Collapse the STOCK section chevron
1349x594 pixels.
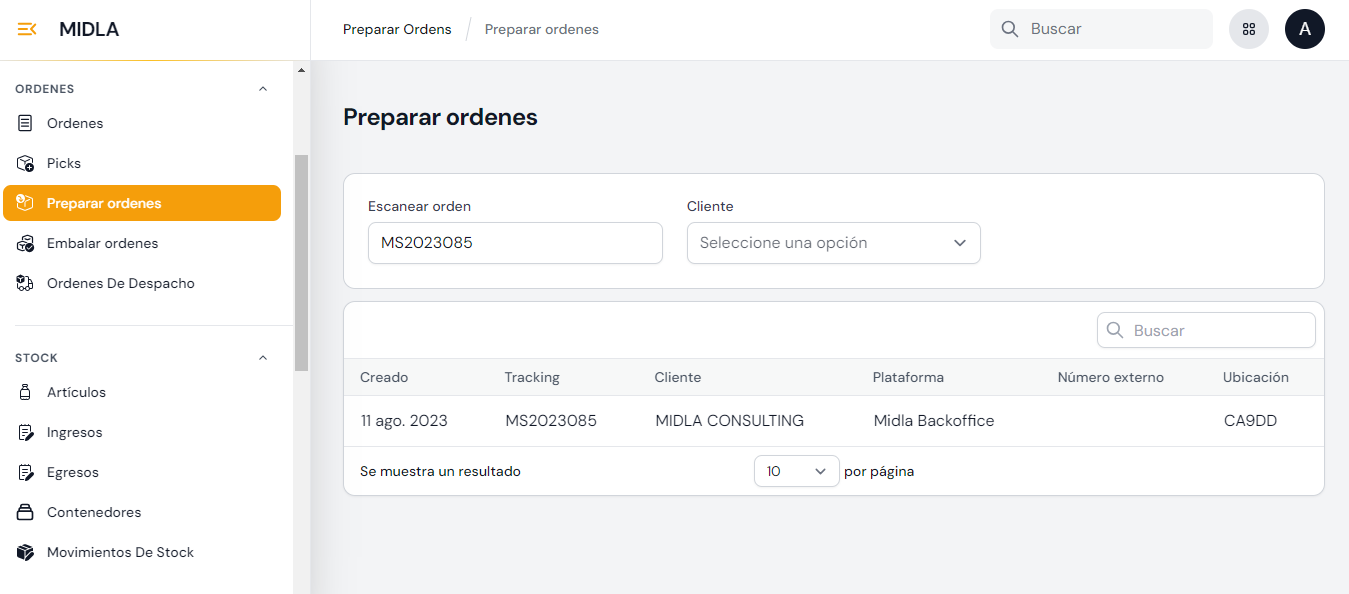tap(263, 358)
